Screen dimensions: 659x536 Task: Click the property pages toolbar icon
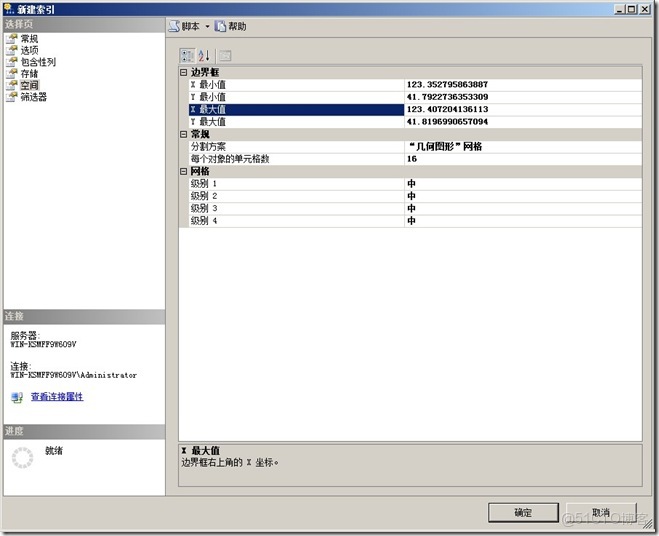[225, 55]
